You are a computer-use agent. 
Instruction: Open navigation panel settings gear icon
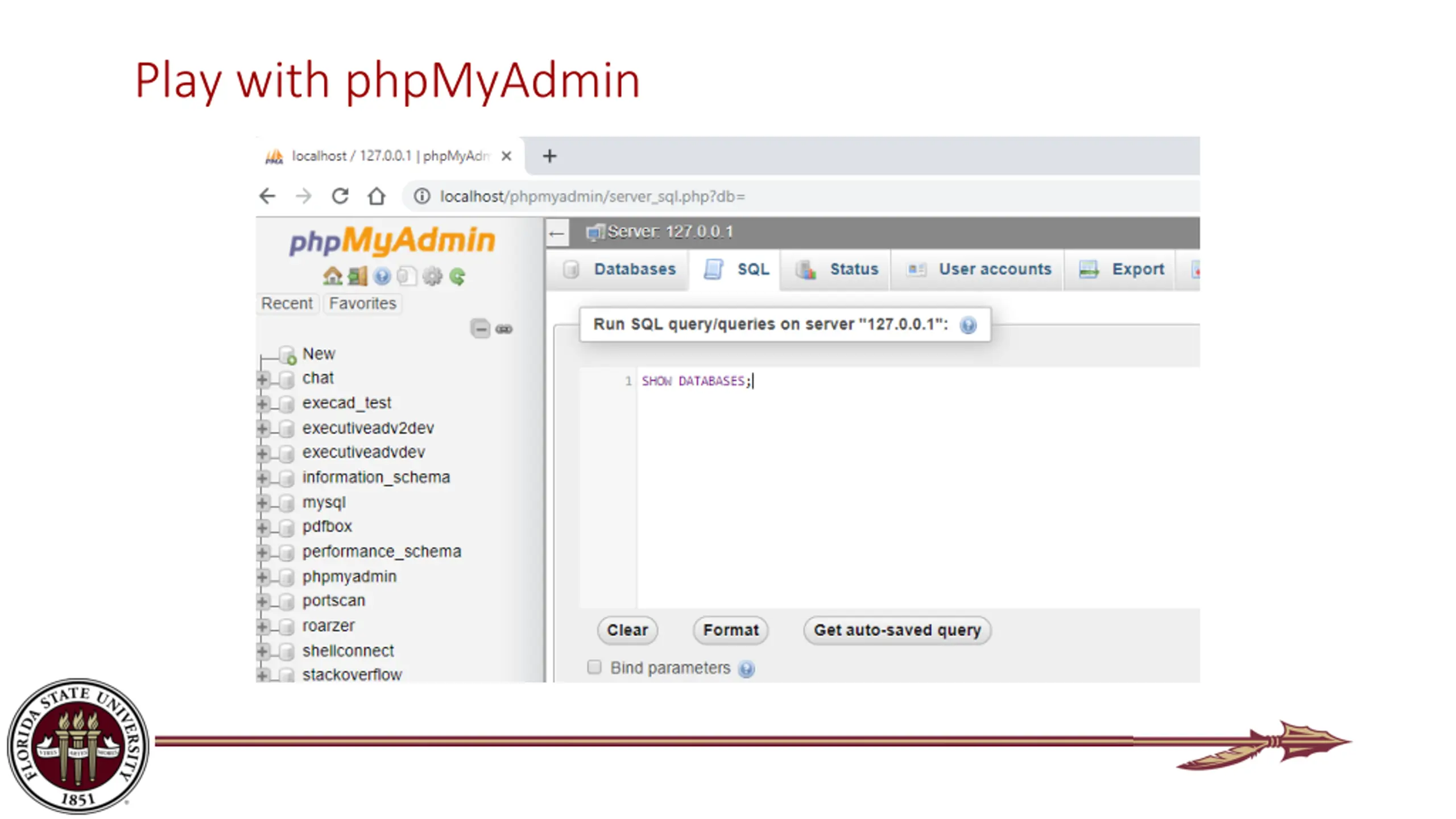coord(432,276)
